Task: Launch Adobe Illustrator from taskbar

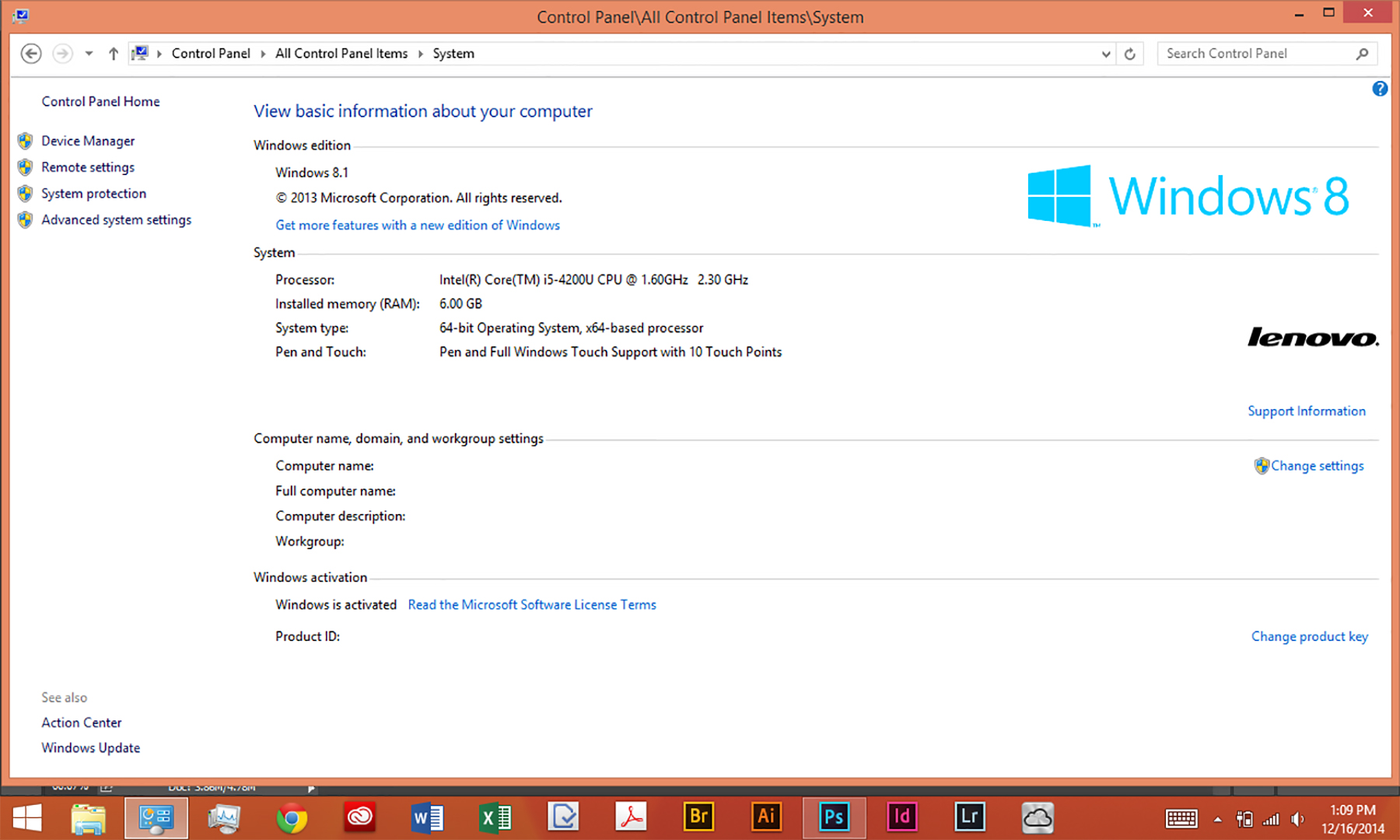Action: 766,817
